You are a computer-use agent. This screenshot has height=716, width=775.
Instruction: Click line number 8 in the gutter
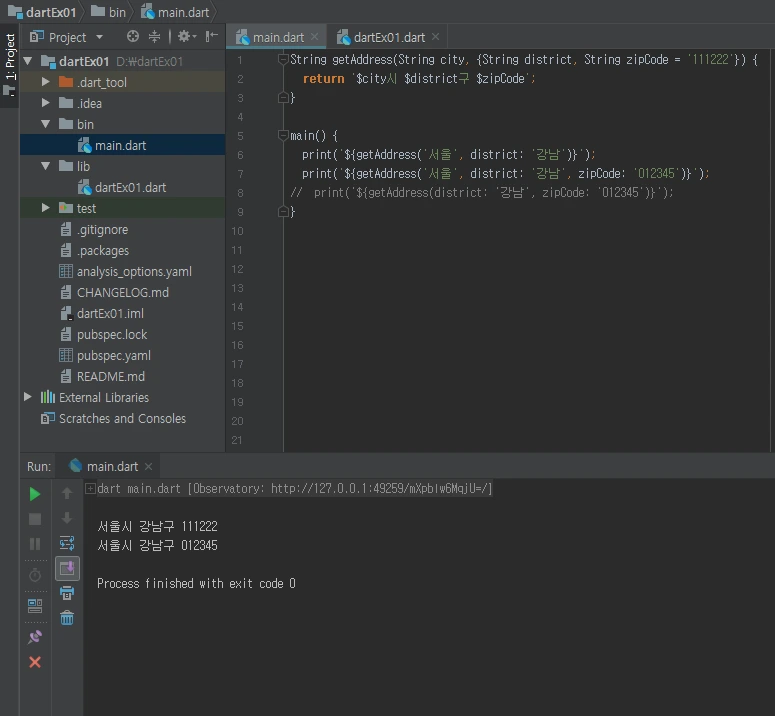pos(240,193)
